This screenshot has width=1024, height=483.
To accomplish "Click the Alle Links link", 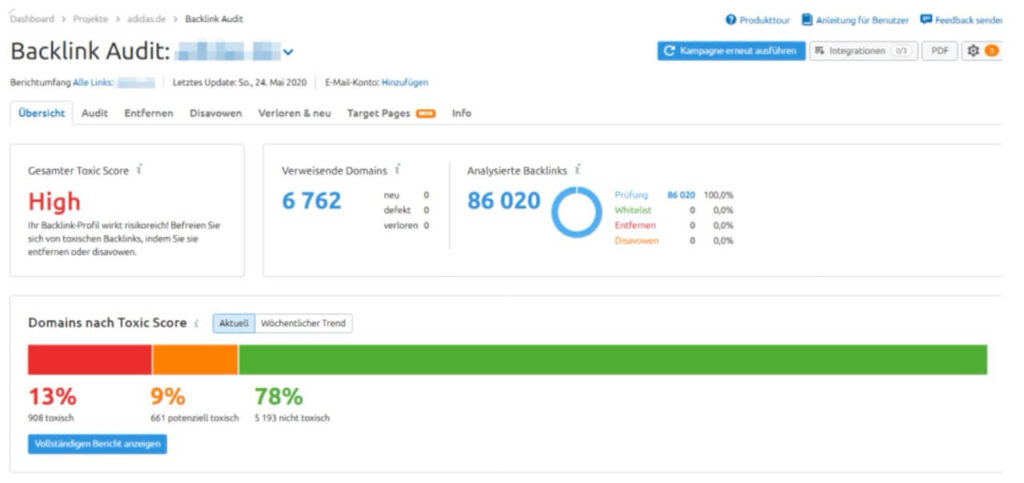I will (x=93, y=82).
